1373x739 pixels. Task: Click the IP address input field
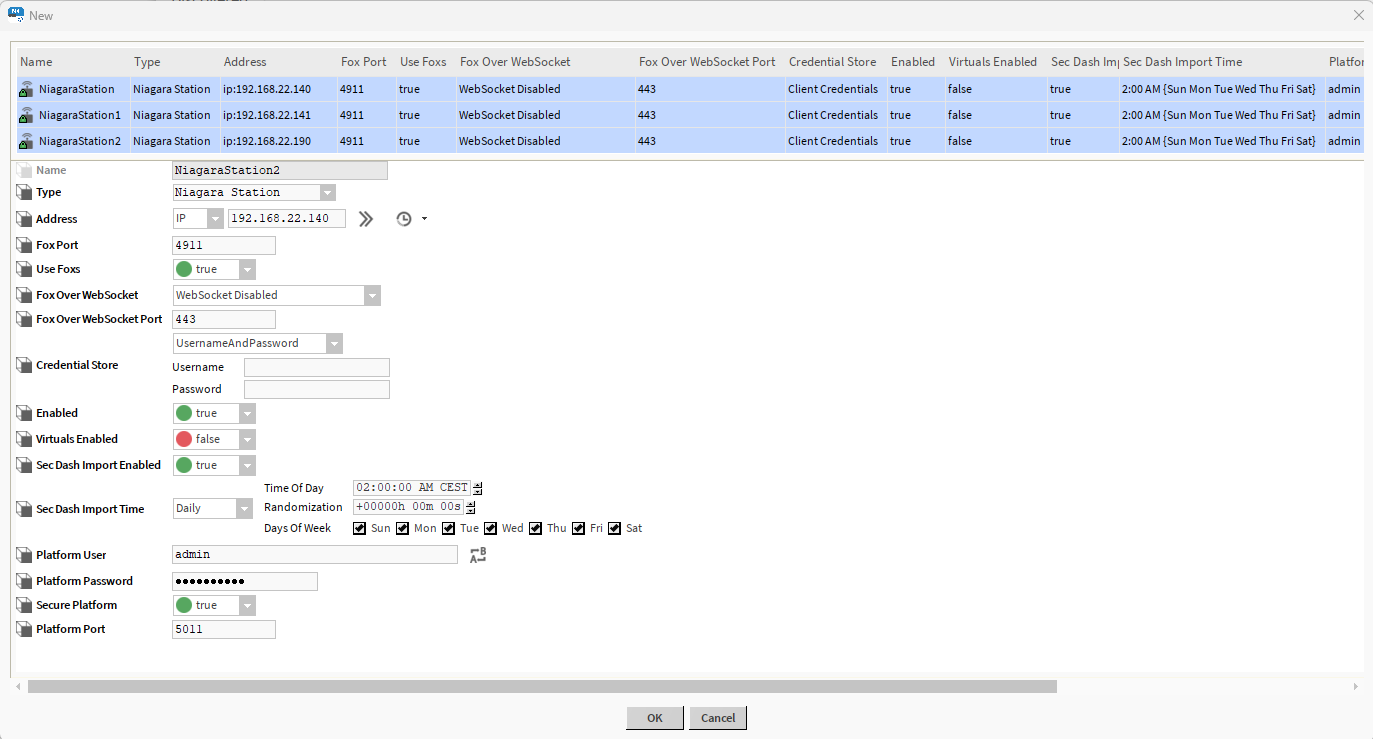point(287,218)
